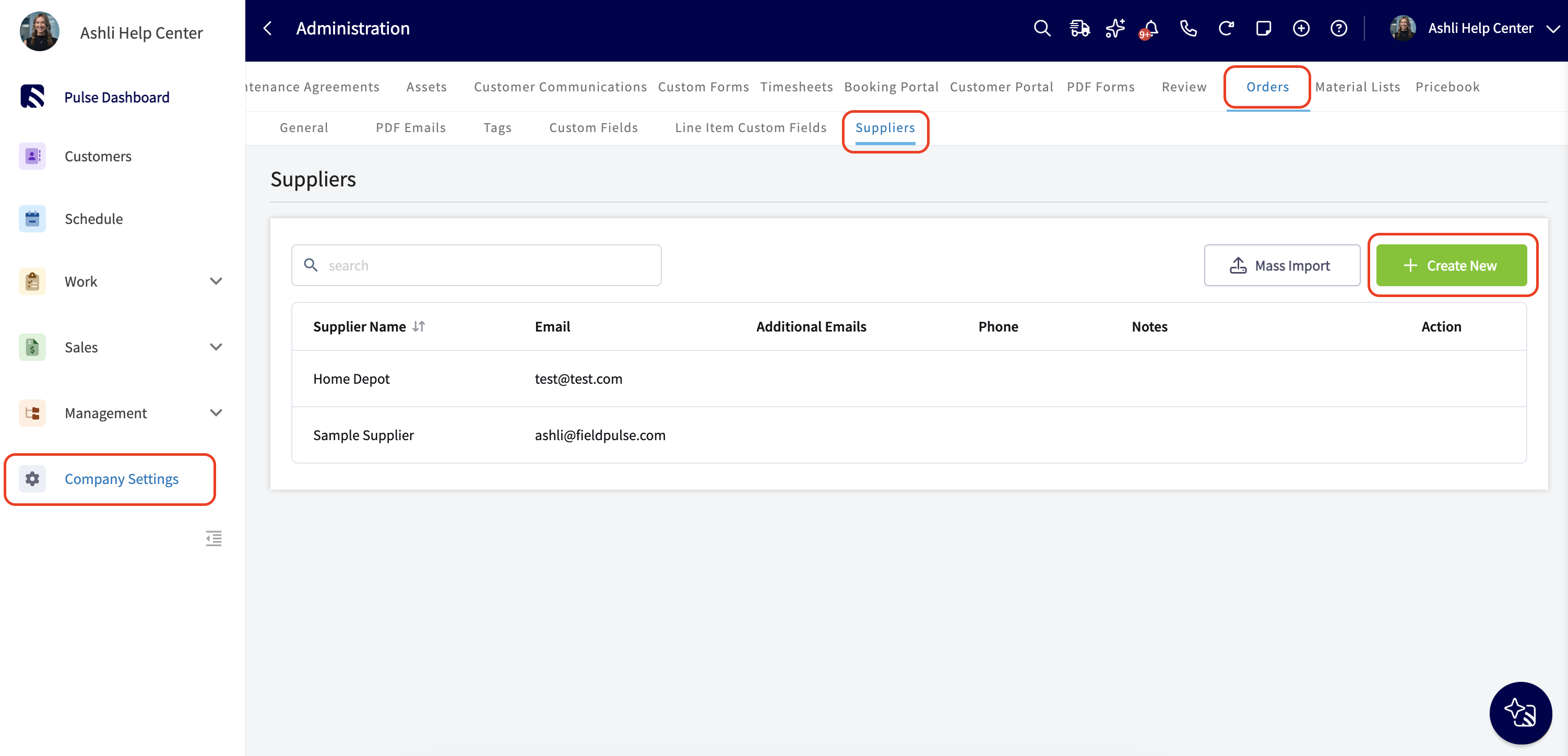Sort by Supplier Name arrows icon
Screen dimensions: 1568x756
[x=419, y=326]
